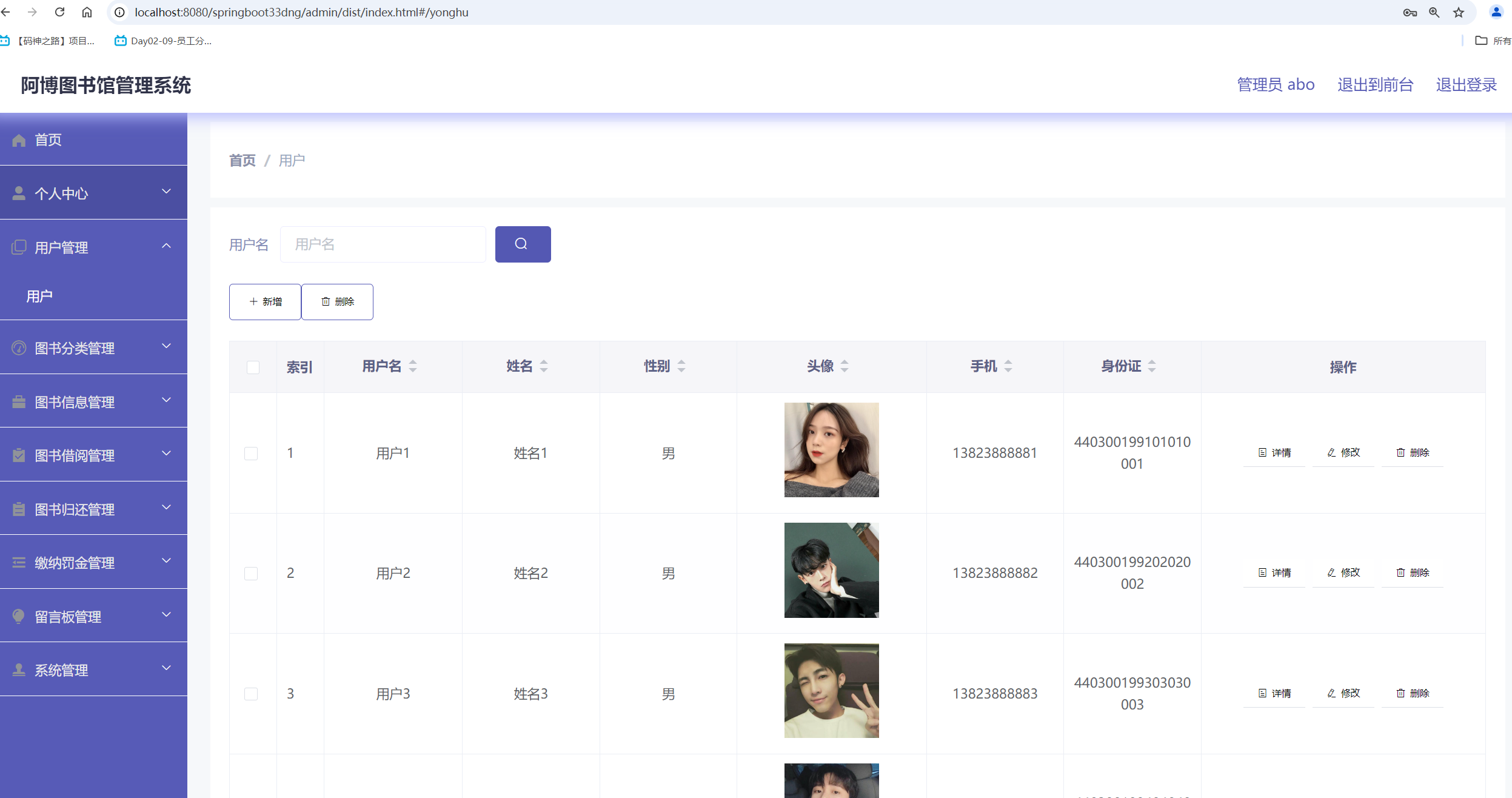The height and width of the screenshot is (798, 1512).
Task: Click the browser forward arrow
Action: tap(33, 12)
